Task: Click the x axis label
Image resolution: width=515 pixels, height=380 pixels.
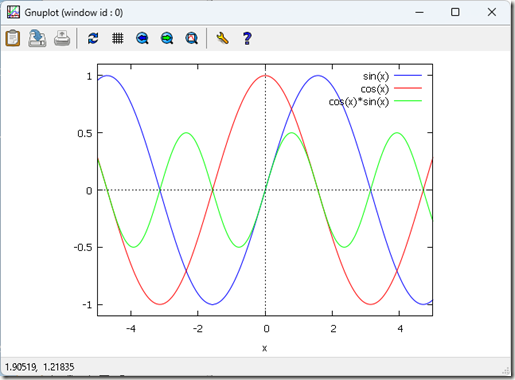Action: [265, 348]
